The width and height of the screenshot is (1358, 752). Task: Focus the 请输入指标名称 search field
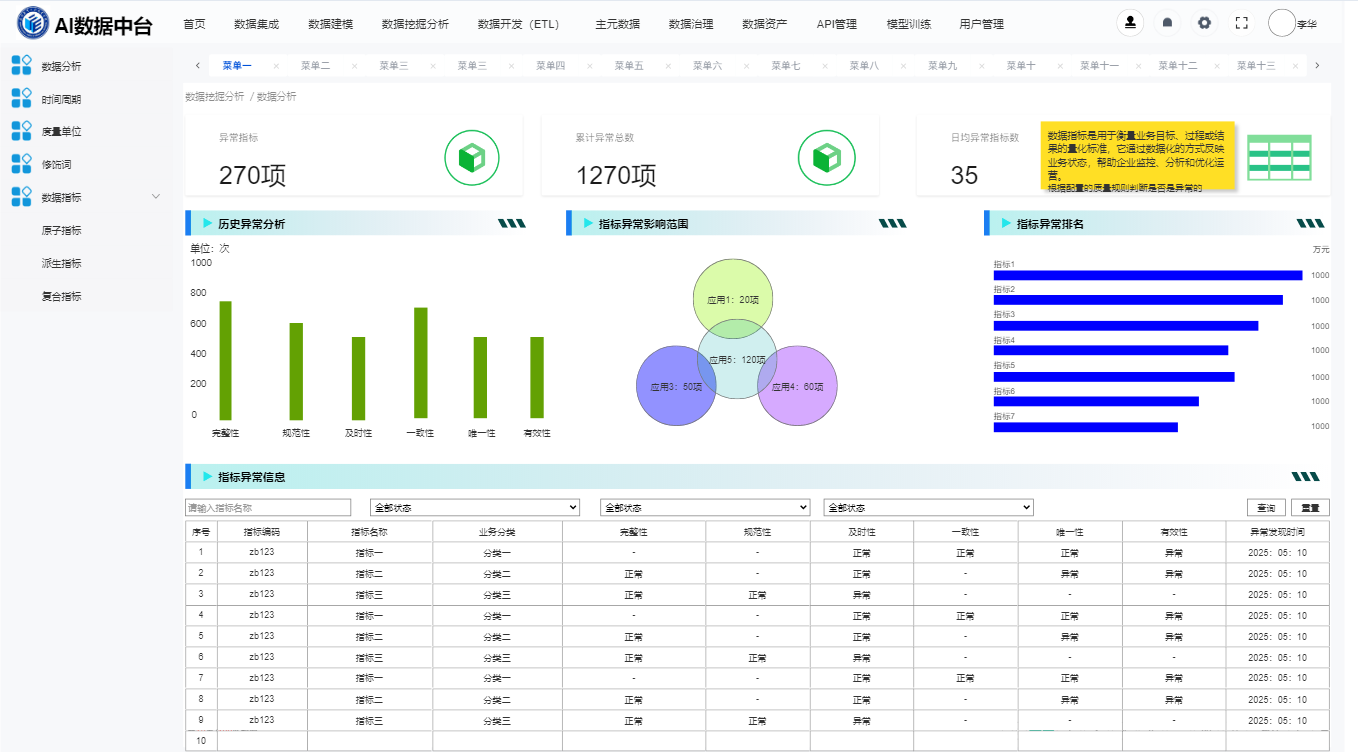pyautogui.click(x=269, y=508)
